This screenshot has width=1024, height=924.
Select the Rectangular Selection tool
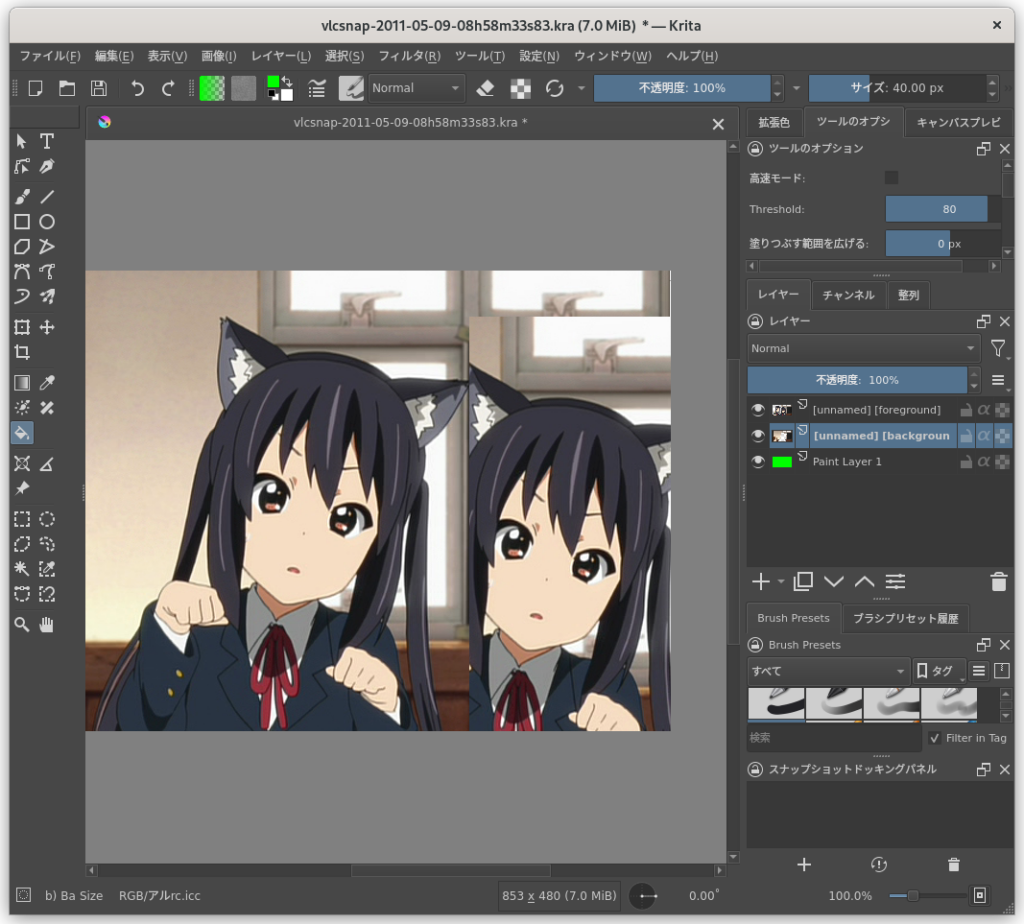point(22,519)
